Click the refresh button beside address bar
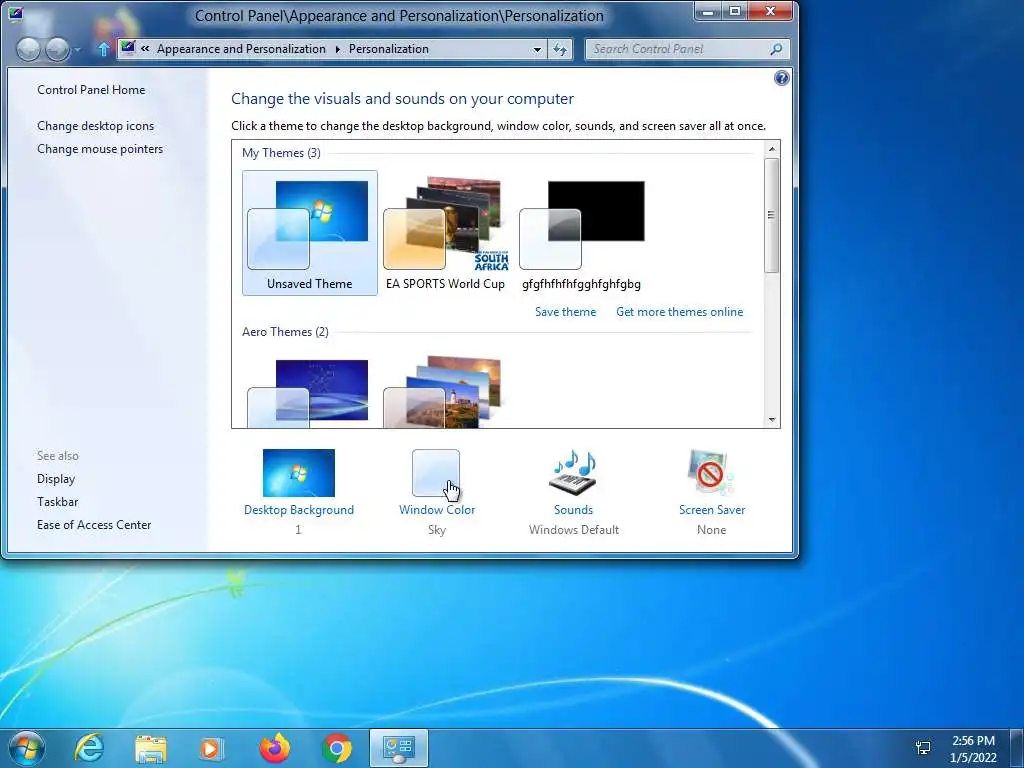The image size is (1024, 768). (560, 49)
